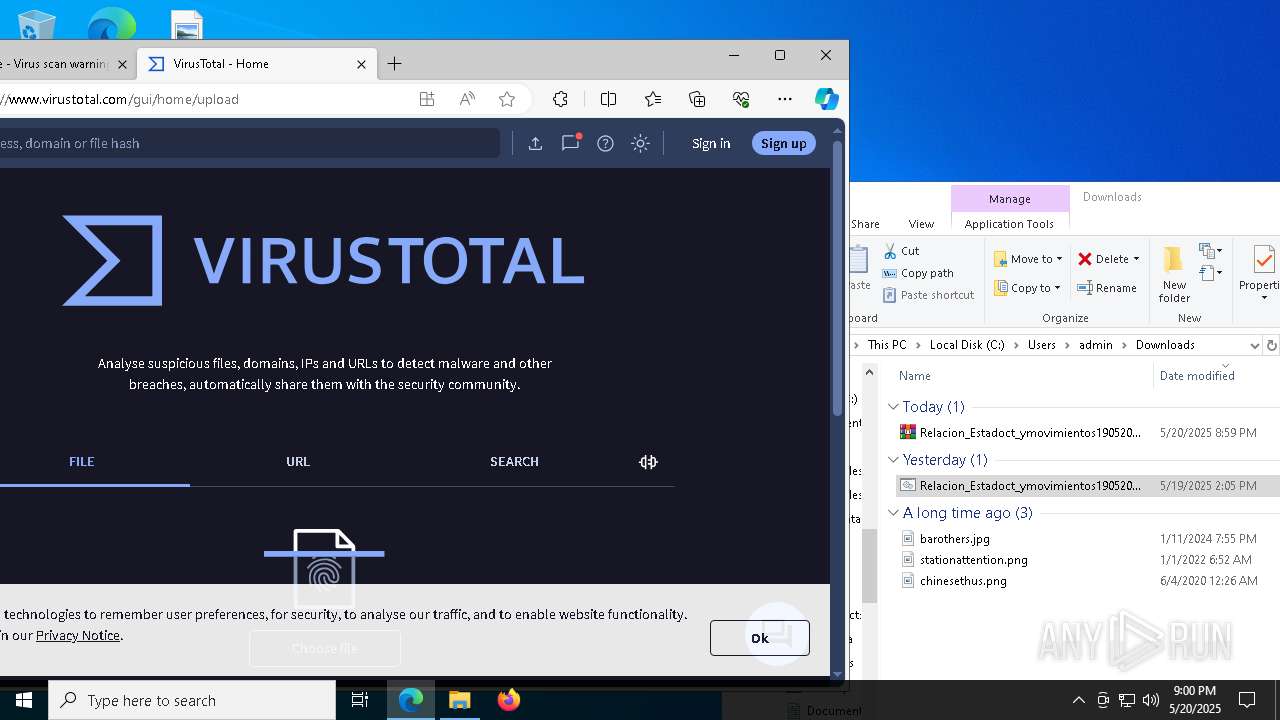Select the FILE tab on VirusTotal

tap(82, 461)
